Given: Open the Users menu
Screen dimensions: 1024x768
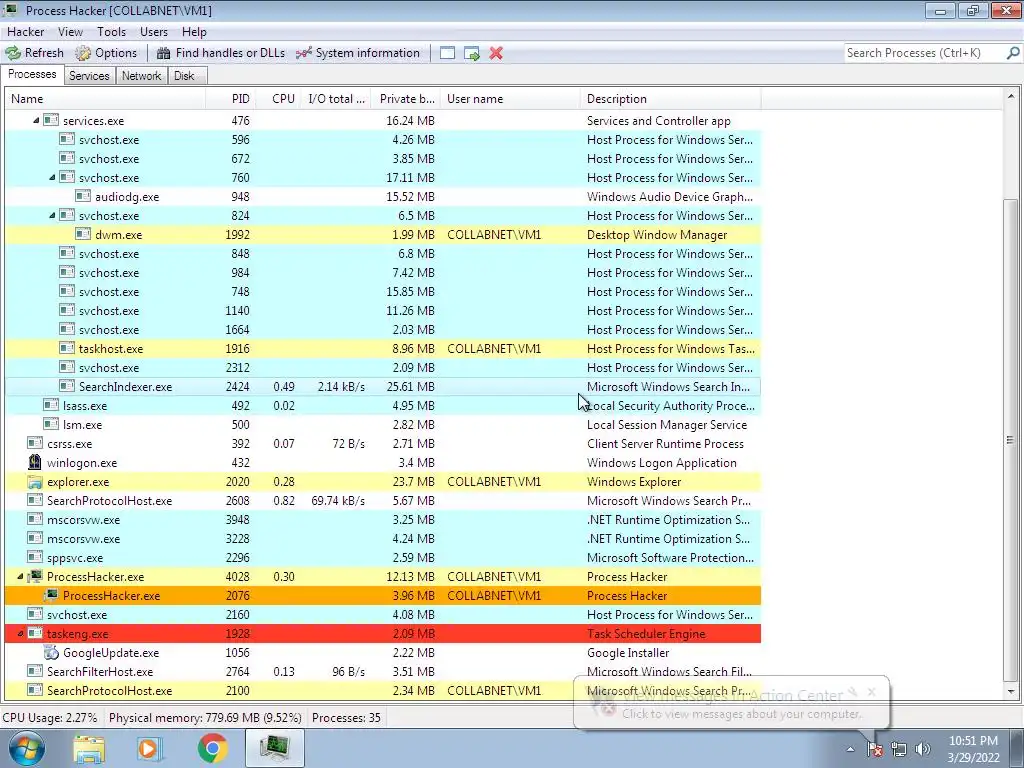Looking at the screenshot, I should [153, 32].
